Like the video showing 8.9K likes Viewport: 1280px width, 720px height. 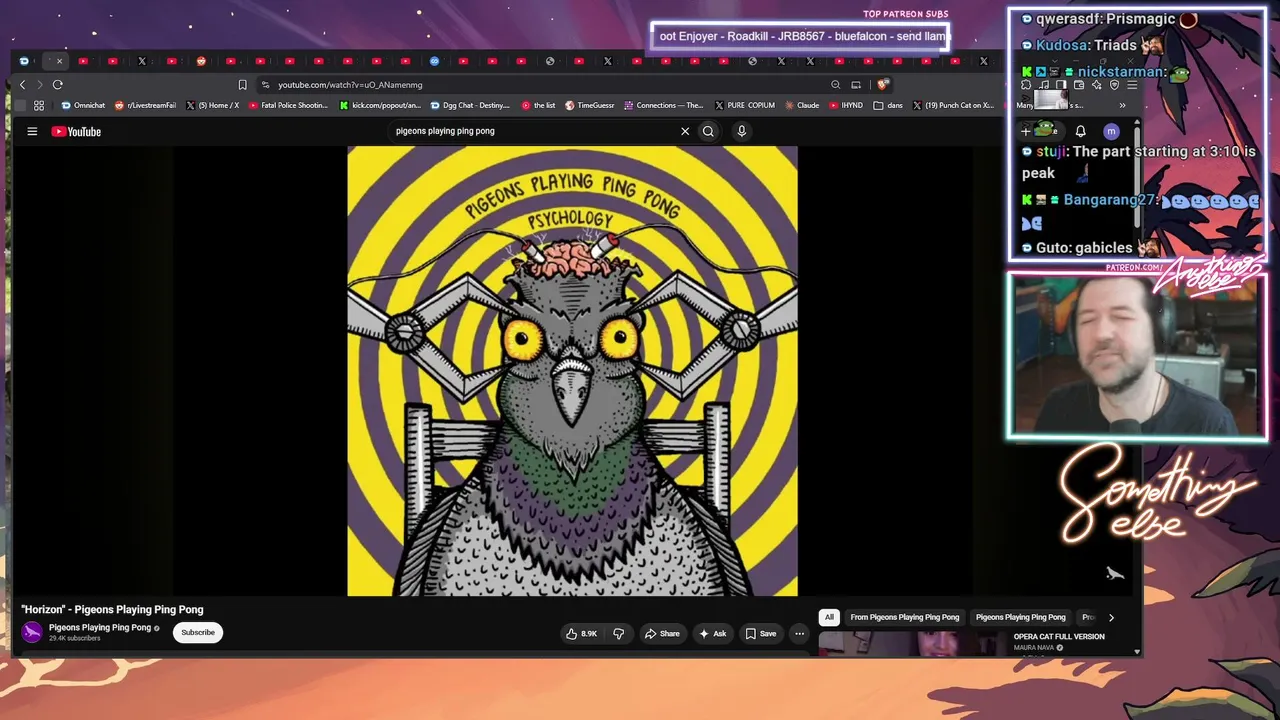coord(582,633)
